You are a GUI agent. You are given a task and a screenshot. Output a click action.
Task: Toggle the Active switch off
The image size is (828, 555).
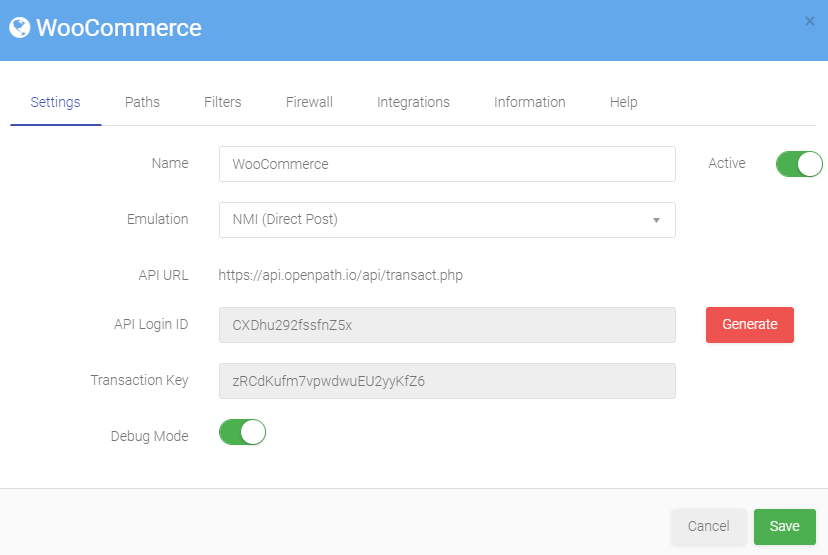(799, 164)
